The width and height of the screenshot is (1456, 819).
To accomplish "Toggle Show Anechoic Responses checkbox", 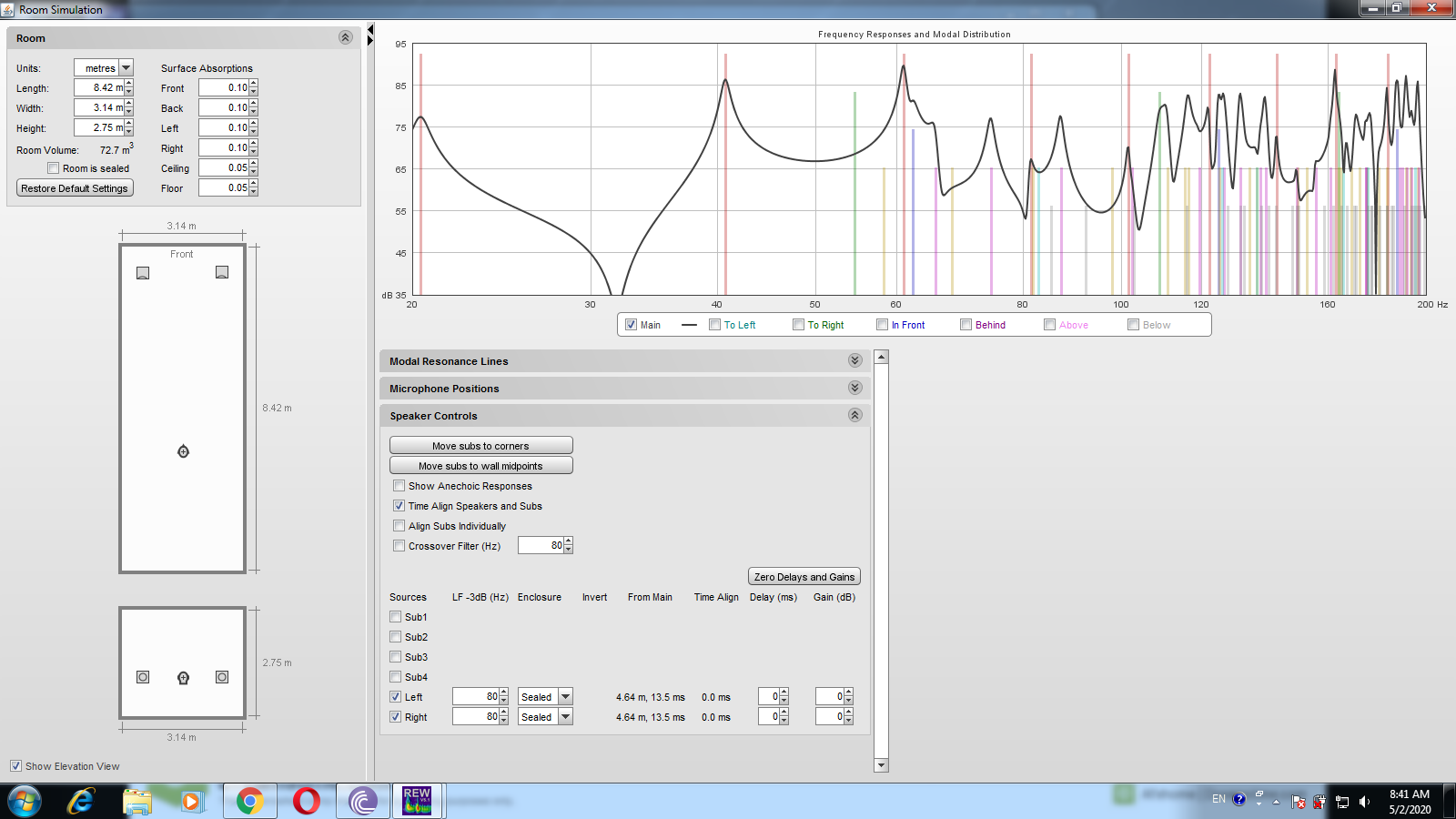I will tap(399, 486).
